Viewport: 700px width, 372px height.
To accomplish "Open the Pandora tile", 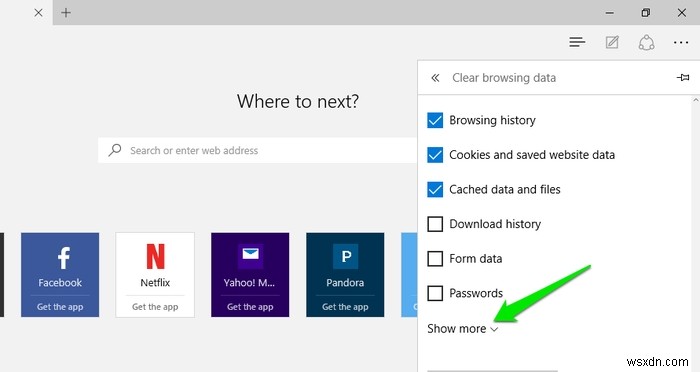I will [345, 275].
